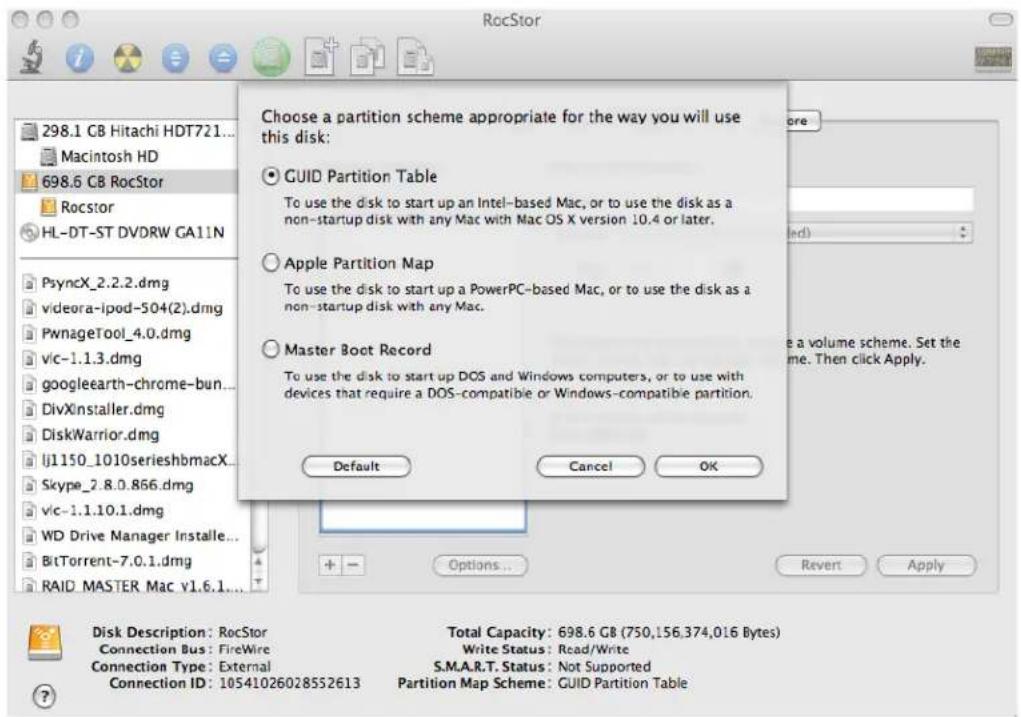Click the Convert image toolbar icon
Image resolution: width=1021 pixels, height=717 pixels.
(x=368, y=57)
